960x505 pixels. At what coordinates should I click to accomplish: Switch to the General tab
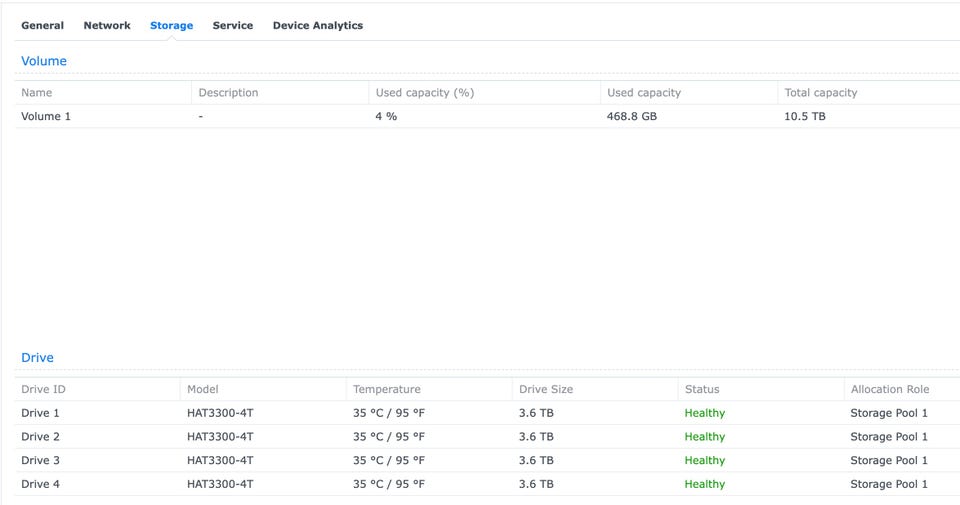pyautogui.click(x=42, y=25)
